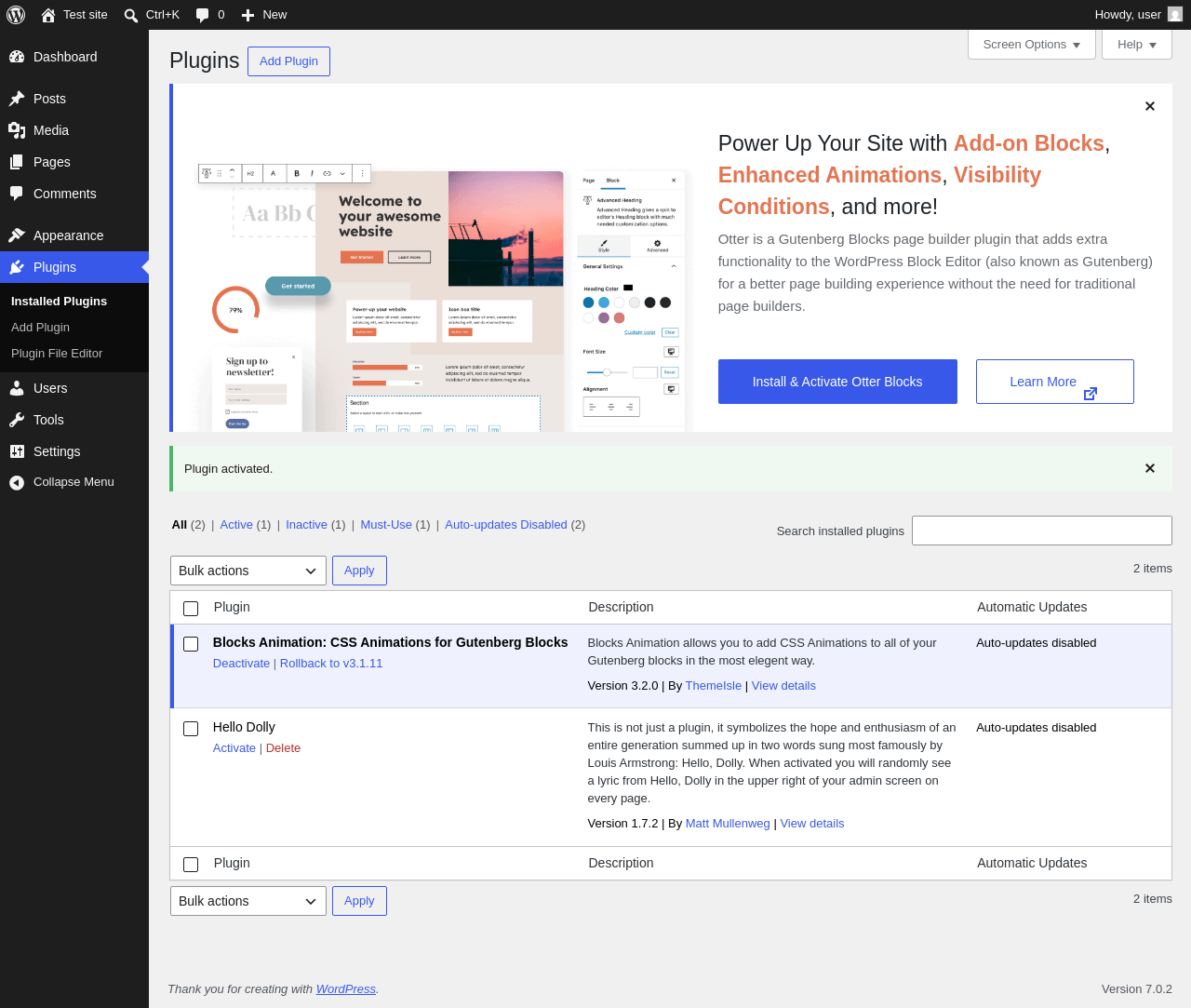Screen dimensions: 1191x1008
Task: Filter plugins by Inactive
Action: coord(306,525)
